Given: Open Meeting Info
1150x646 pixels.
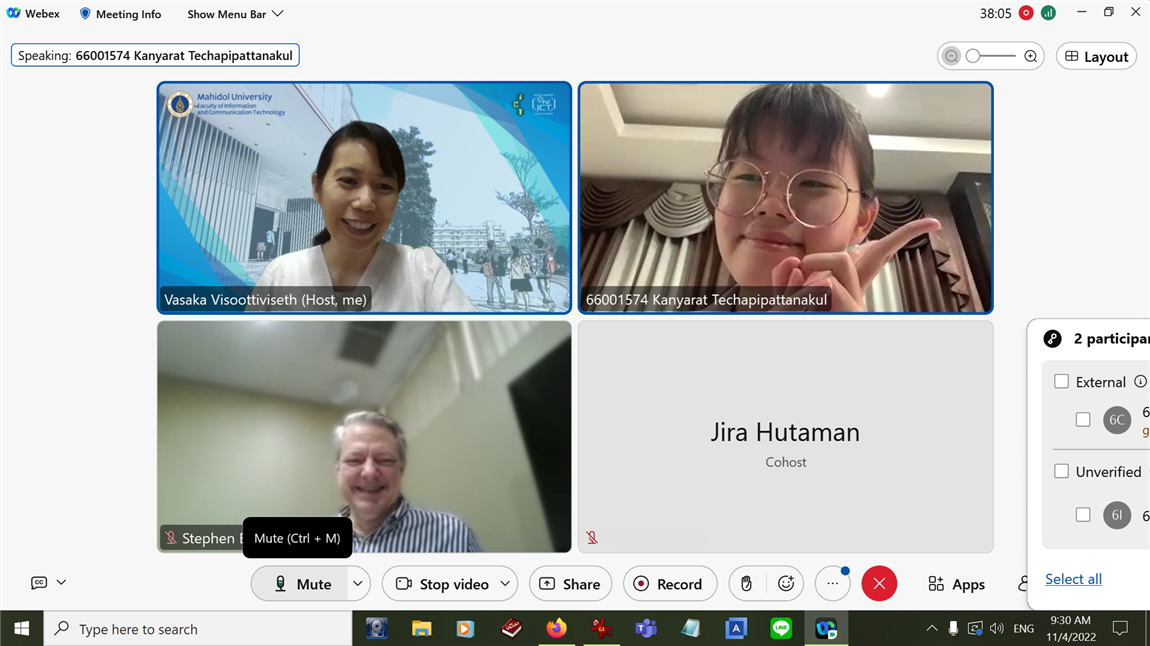Looking at the screenshot, I should [120, 14].
